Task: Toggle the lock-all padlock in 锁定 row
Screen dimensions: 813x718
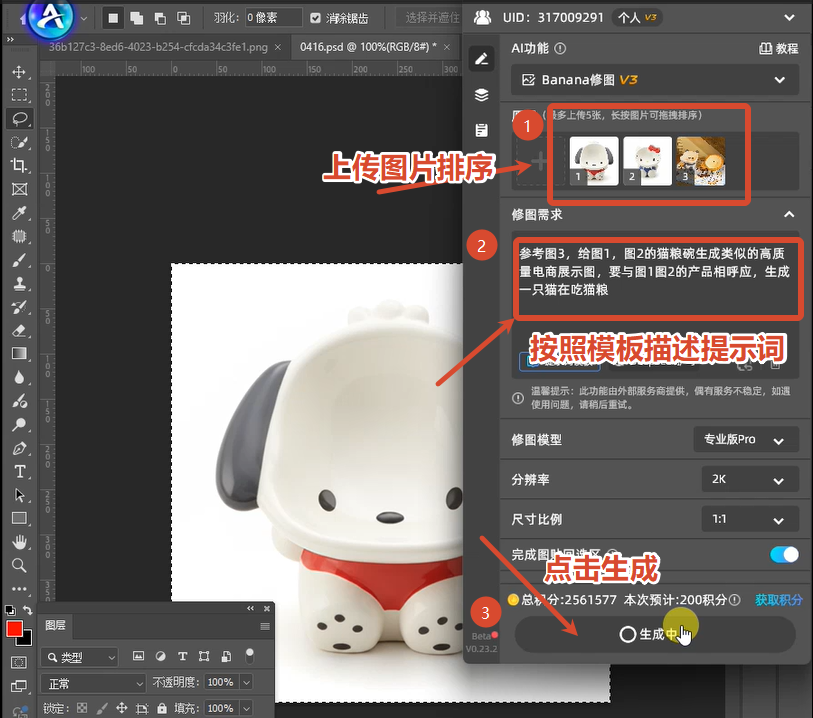Action: (161, 708)
